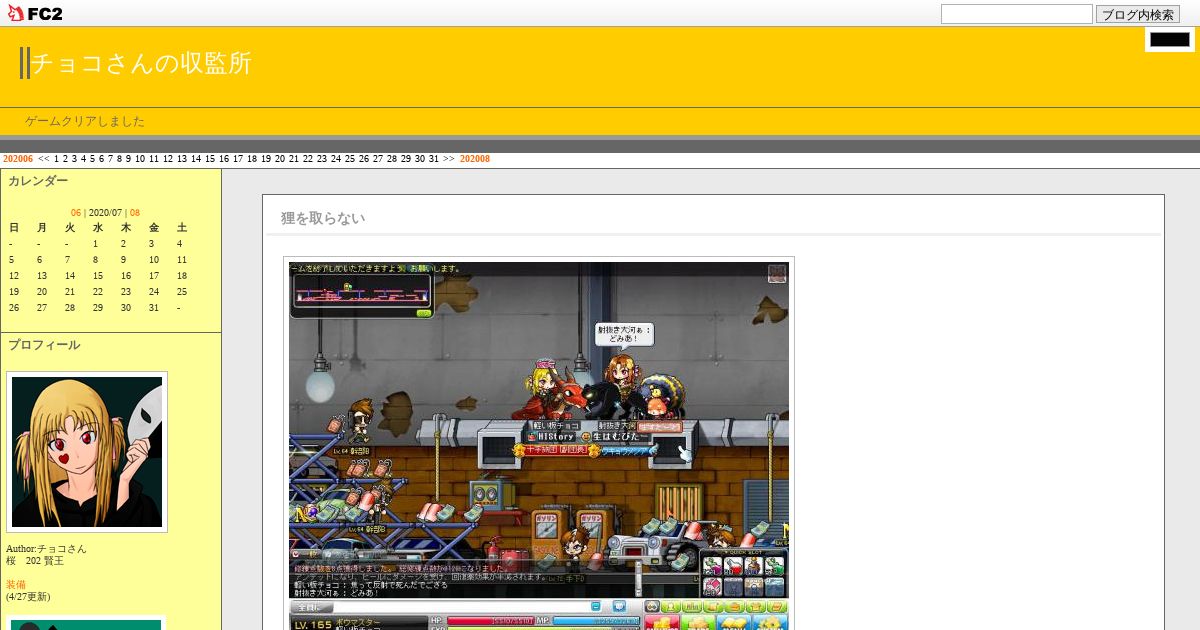
Task: Click the プロフィール sidebar heading
Action: 44,345
